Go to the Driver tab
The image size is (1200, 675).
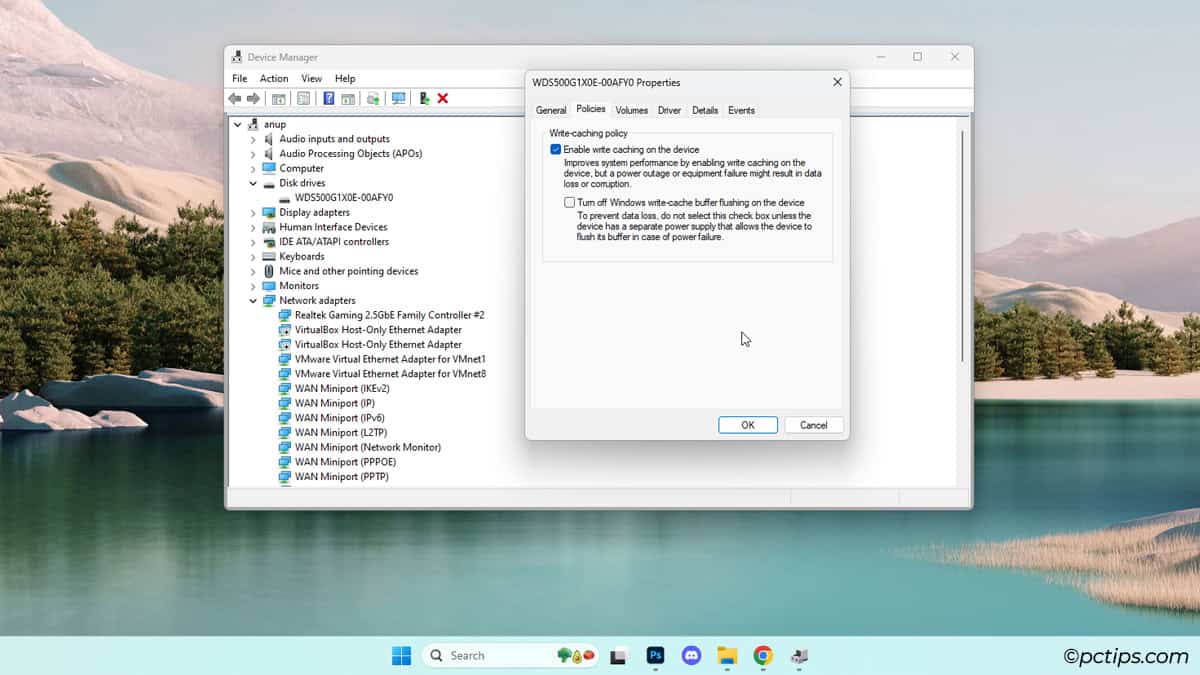670,111
